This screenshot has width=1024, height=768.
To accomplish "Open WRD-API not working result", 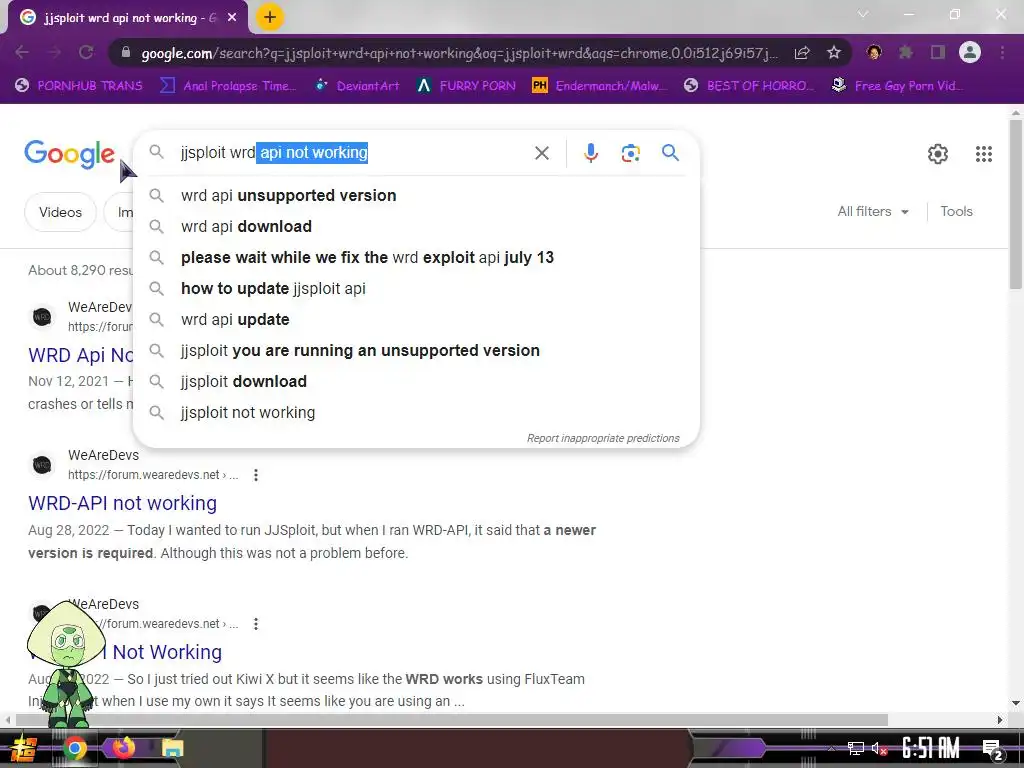I will pyautogui.click(x=122, y=503).
